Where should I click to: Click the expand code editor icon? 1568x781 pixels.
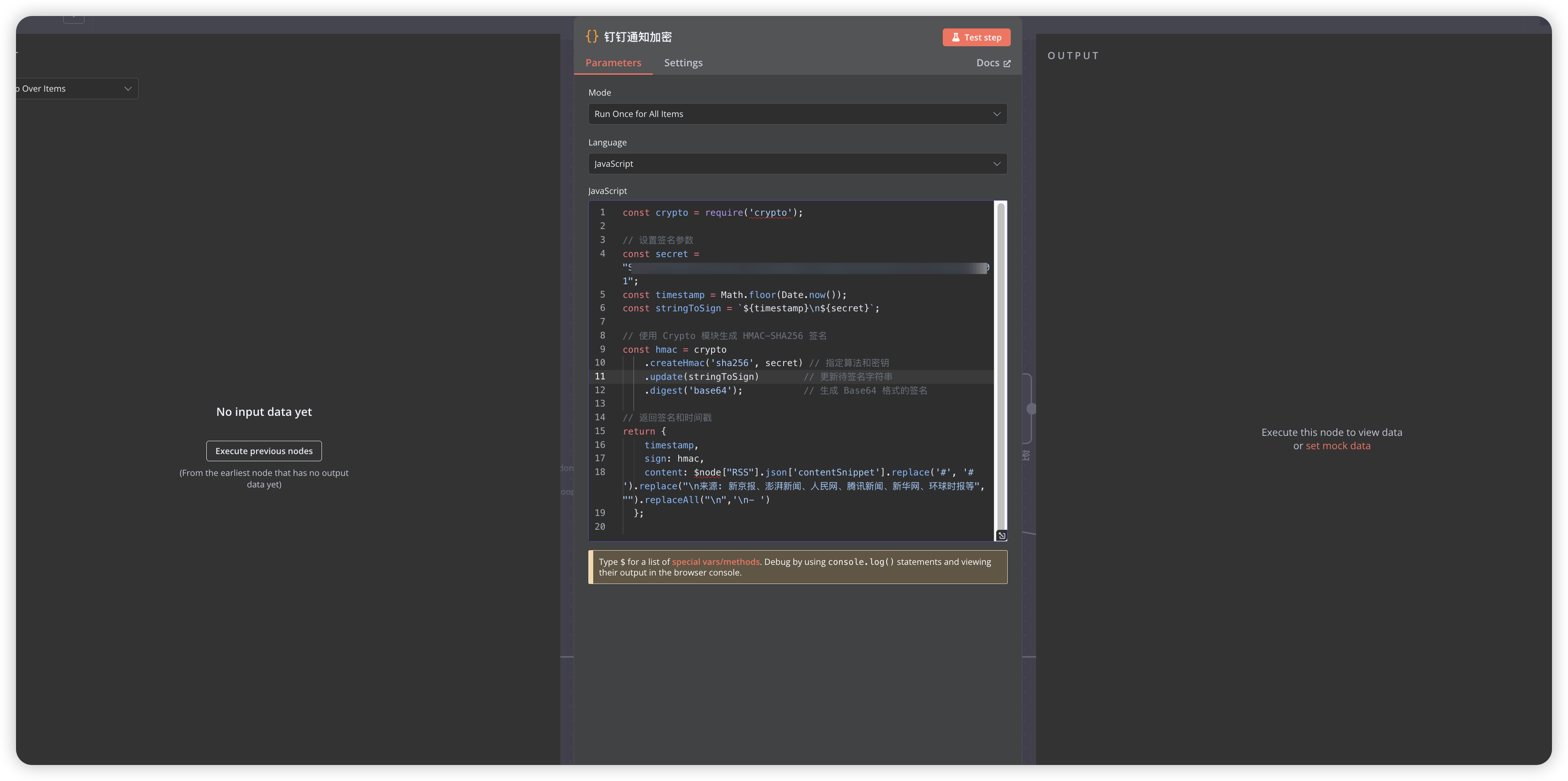point(1001,535)
